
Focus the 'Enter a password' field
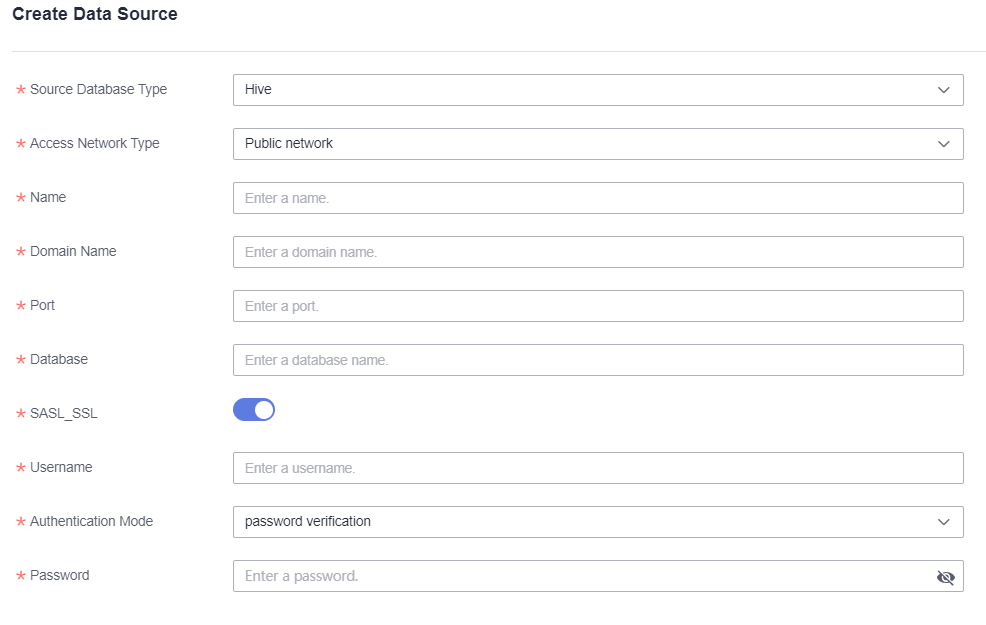point(580,576)
